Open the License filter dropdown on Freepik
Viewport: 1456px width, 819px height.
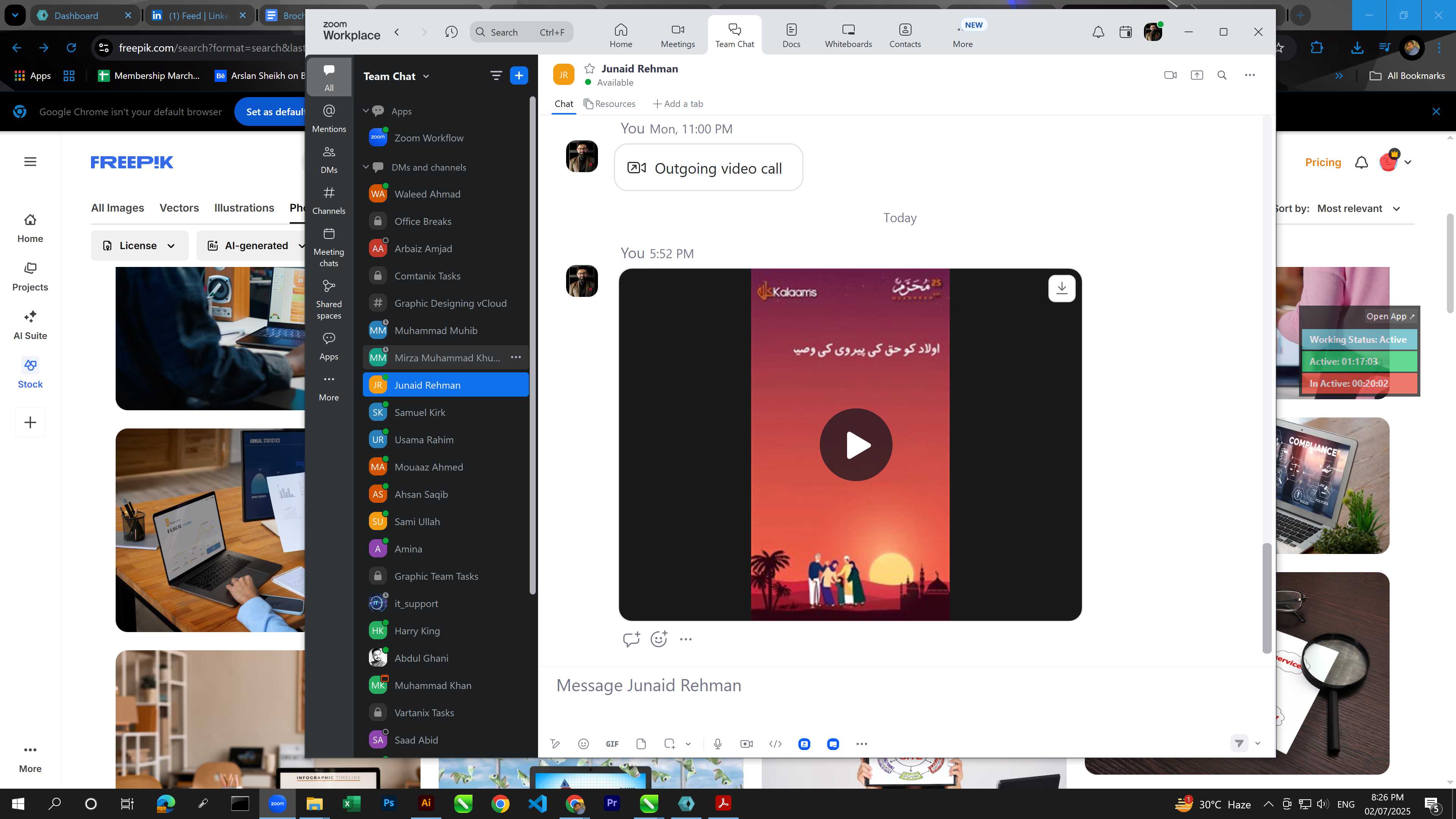click(x=140, y=245)
